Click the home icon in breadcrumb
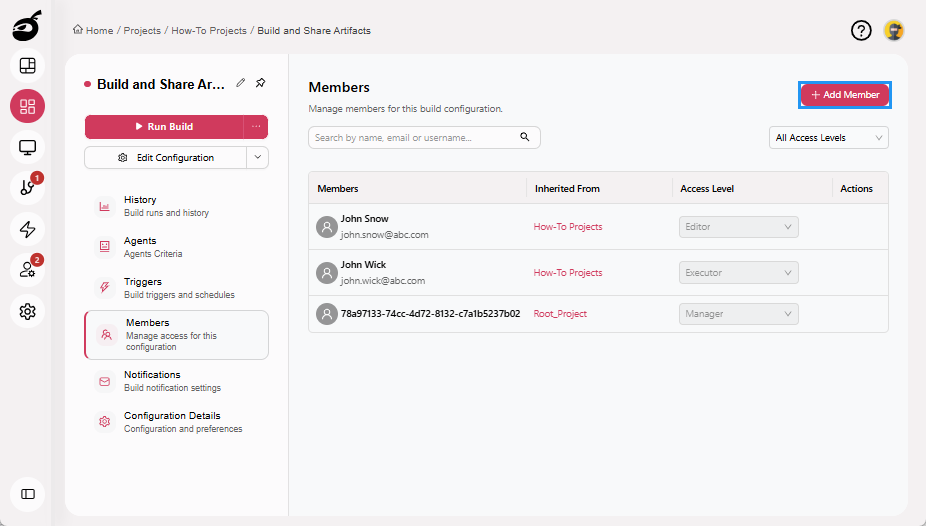 pos(77,30)
